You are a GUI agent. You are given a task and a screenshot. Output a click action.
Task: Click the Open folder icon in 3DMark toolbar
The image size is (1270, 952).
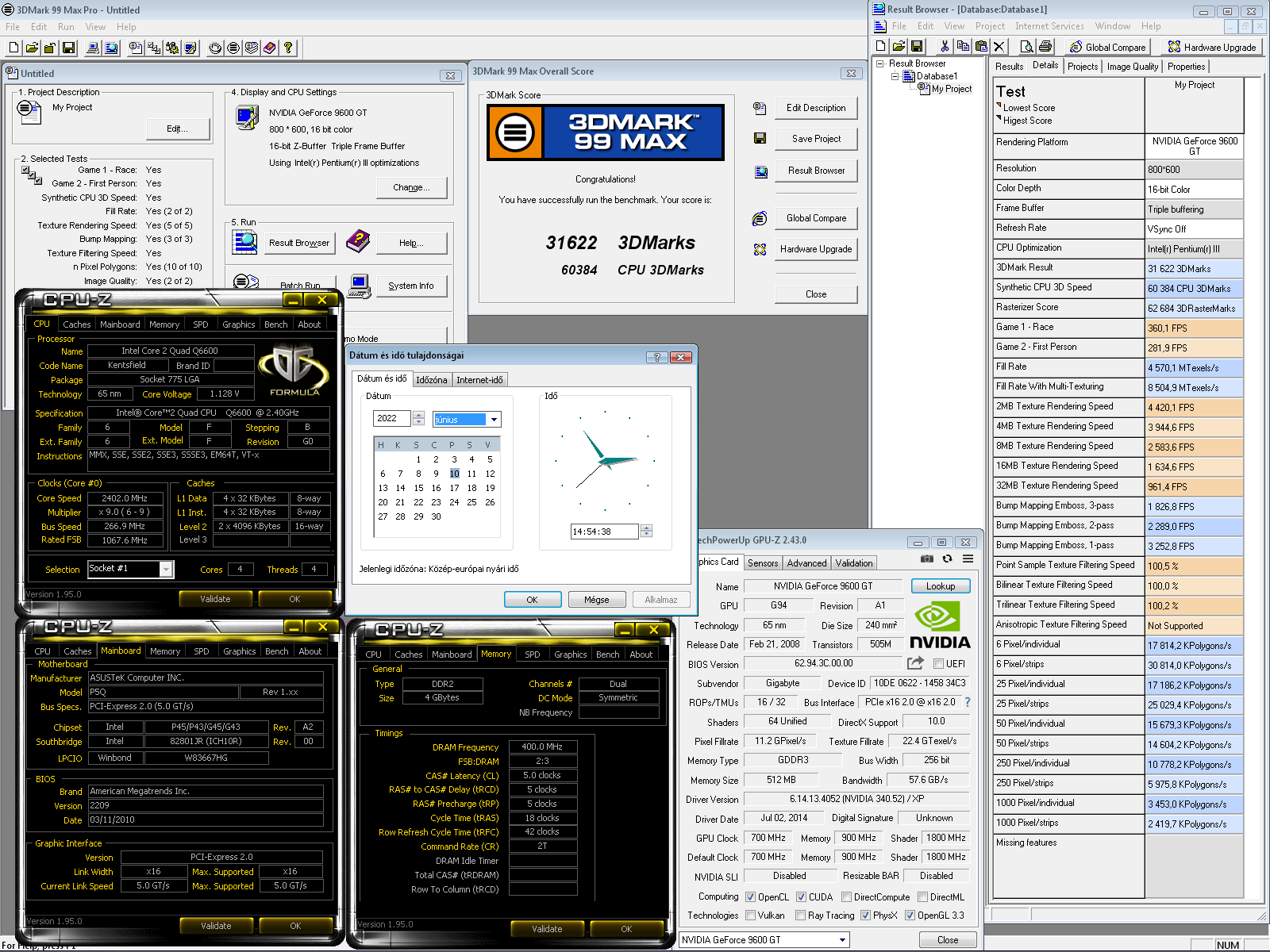[32, 48]
